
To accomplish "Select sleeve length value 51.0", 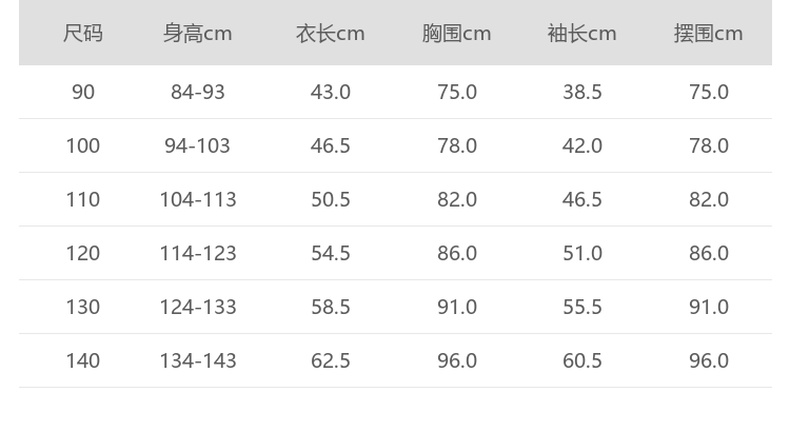I will coord(582,254).
